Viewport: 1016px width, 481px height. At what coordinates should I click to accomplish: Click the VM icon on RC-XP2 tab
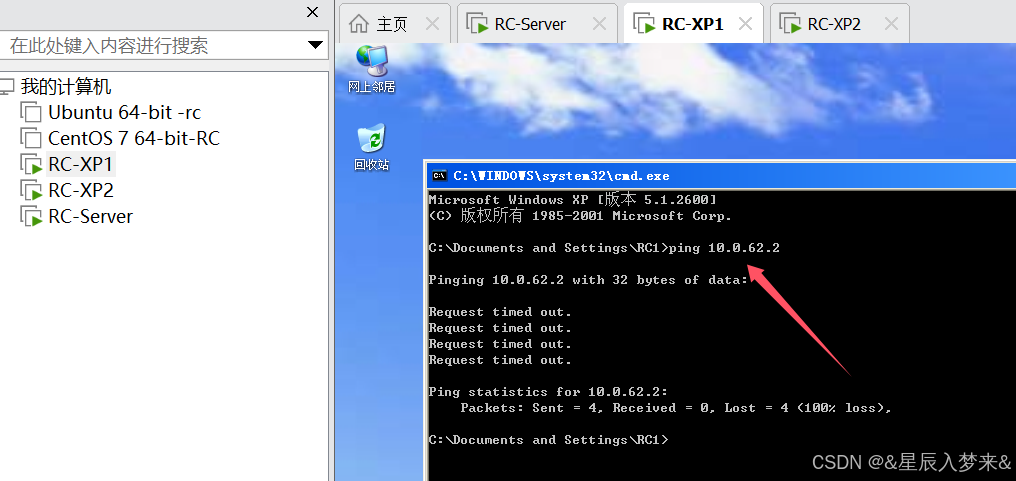coord(790,24)
